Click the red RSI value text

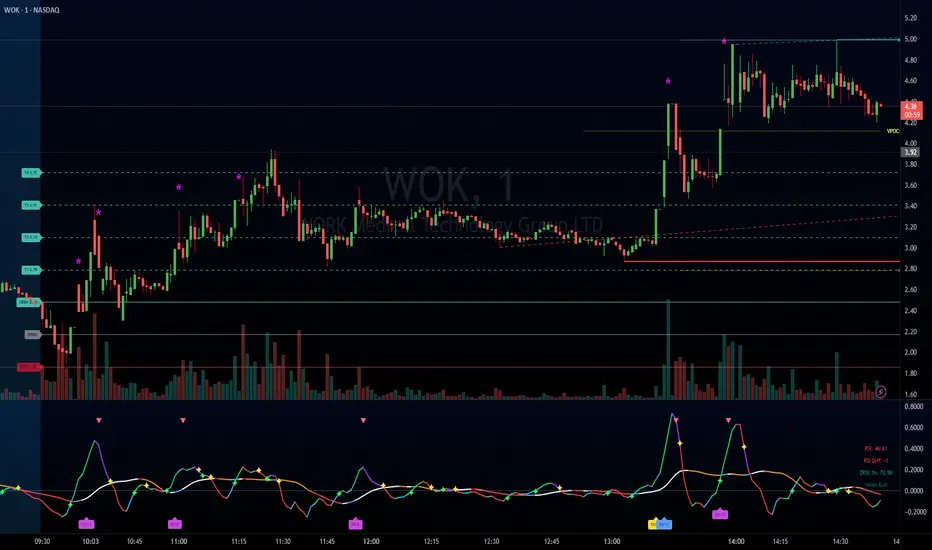876,448
